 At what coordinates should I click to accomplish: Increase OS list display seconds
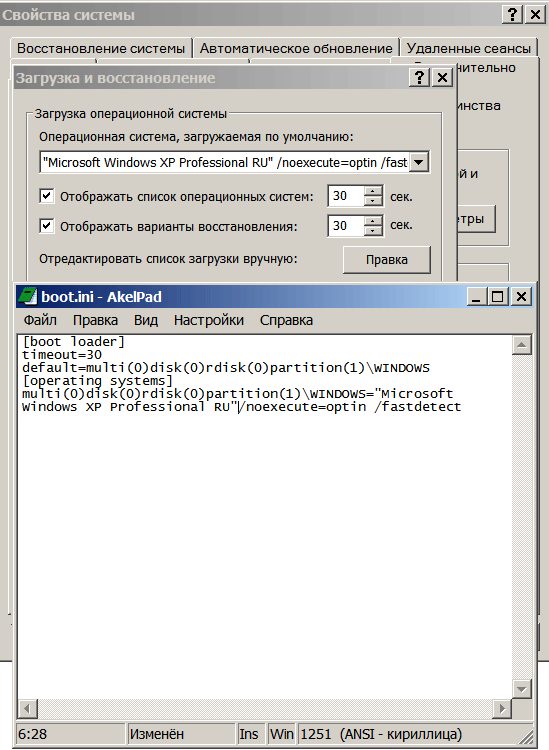[373, 191]
